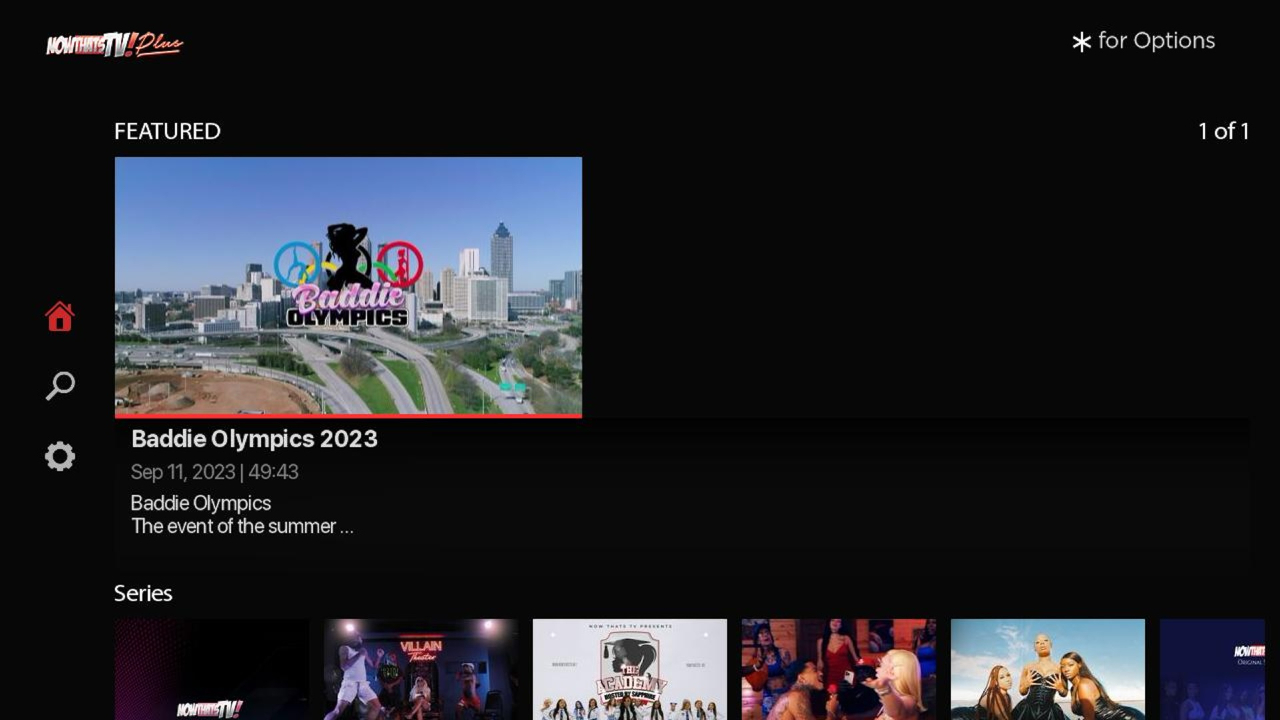Click the asterisk options icon
1280x720 pixels.
(1081, 42)
